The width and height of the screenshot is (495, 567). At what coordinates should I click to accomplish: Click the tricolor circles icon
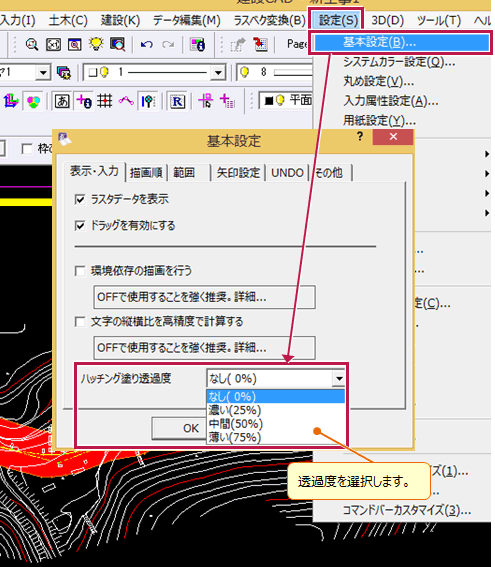point(33,102)
